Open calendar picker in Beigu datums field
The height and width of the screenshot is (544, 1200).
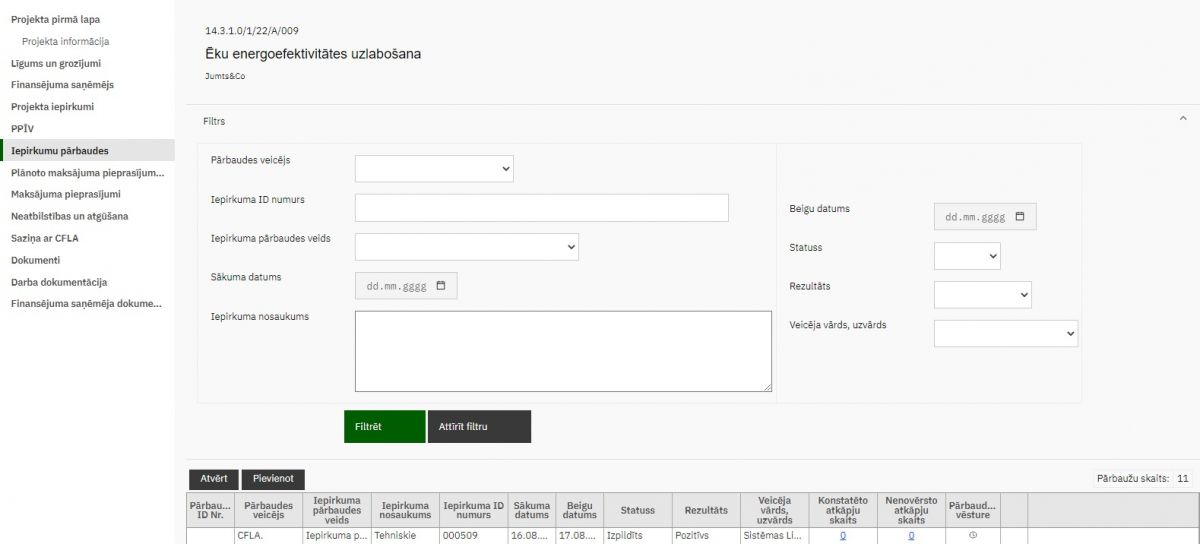[1019, 216]
